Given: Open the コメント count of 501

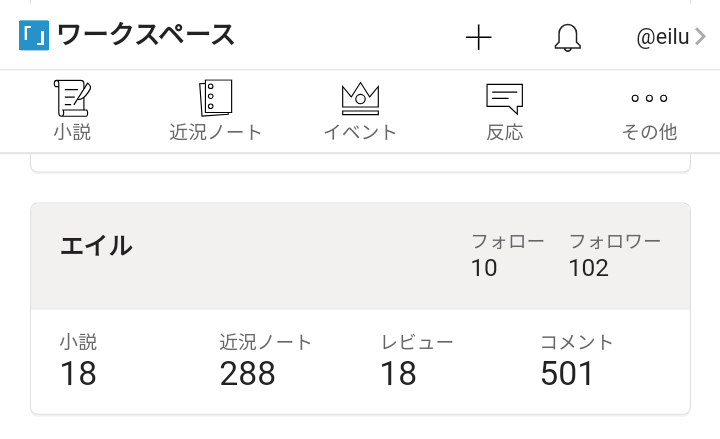Looking at the screenshot, I should click(567, 373).
